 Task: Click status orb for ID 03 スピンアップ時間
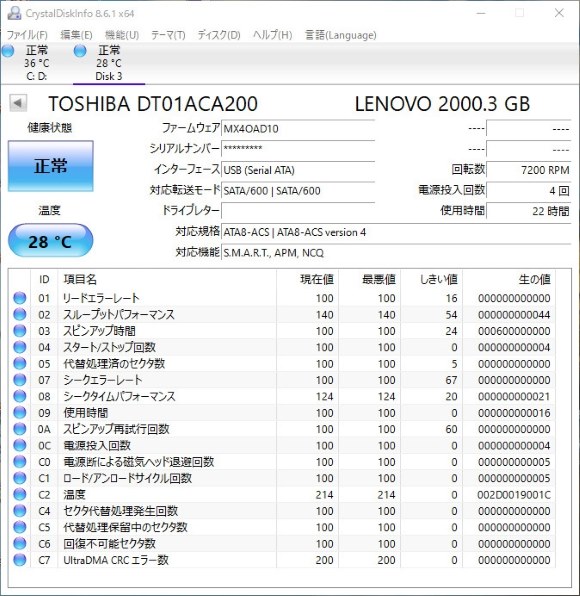point(20,331)
